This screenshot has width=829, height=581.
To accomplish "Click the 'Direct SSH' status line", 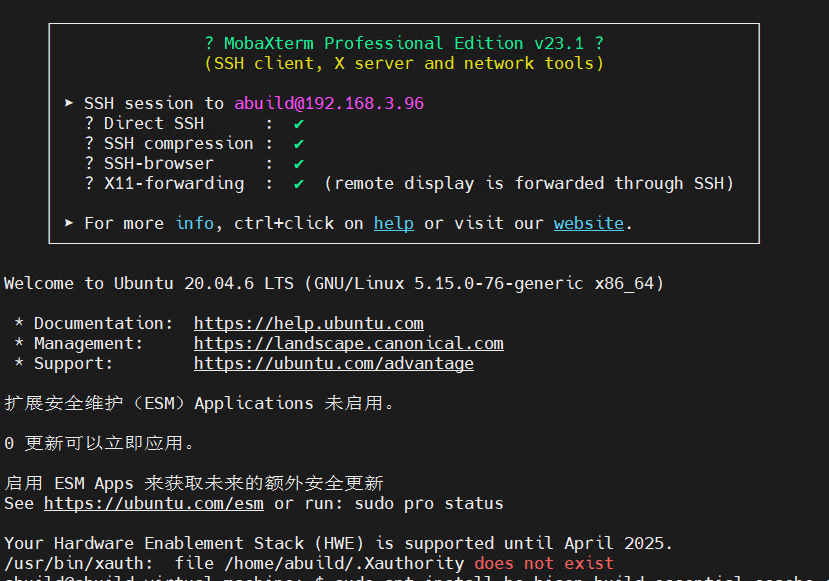I will click(x=194, y=123).
